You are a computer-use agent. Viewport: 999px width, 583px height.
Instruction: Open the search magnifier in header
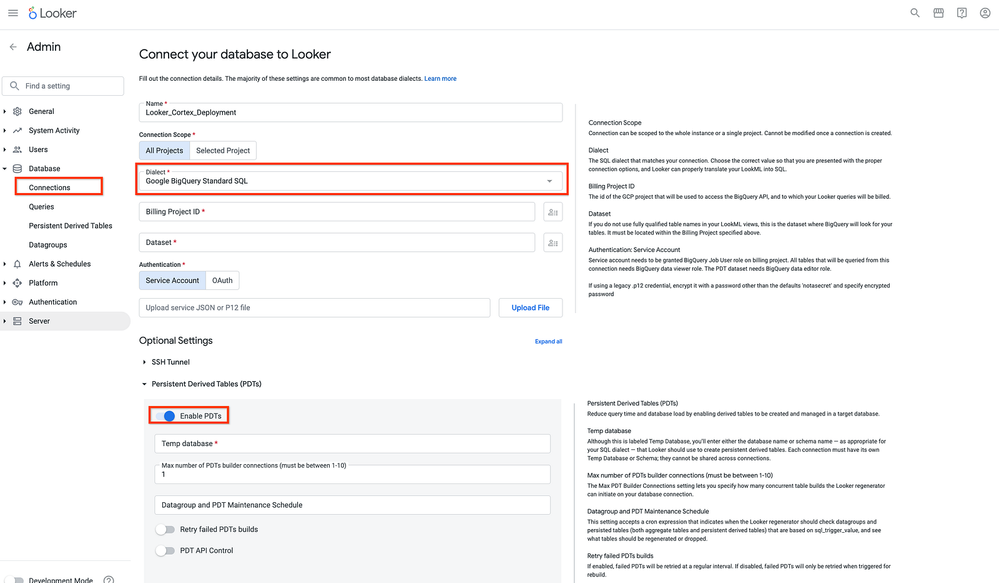915,13
